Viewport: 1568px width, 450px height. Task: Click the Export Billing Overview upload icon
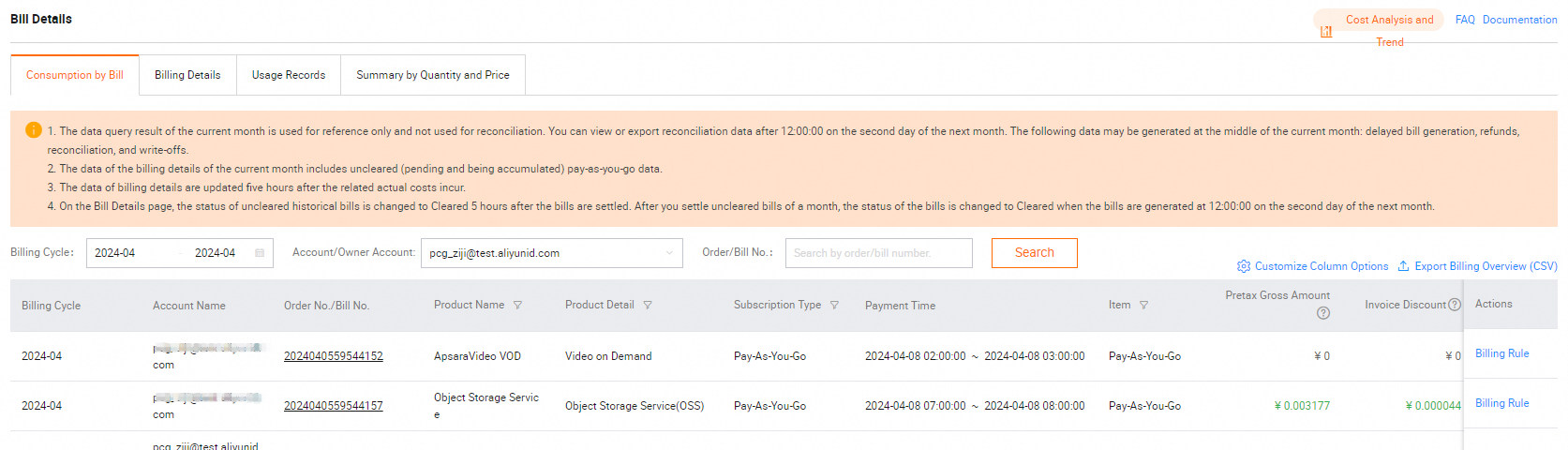[1403, 266]
